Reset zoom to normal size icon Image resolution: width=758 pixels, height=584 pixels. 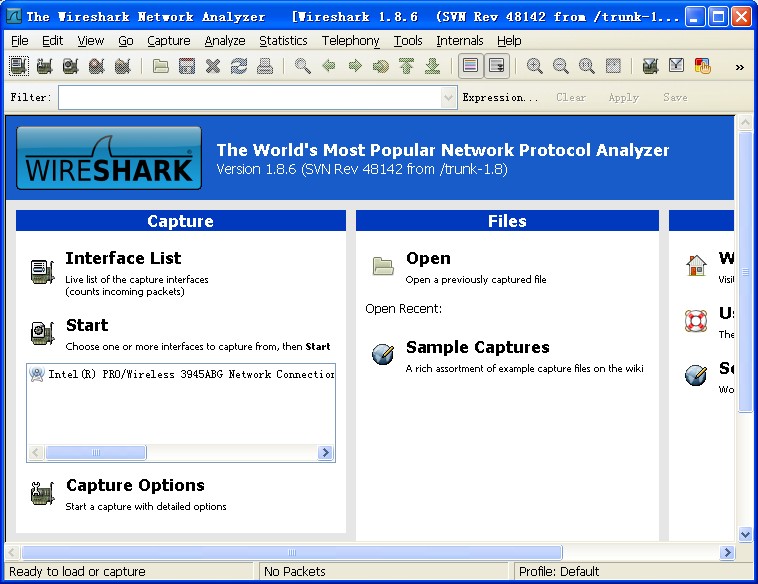pos(586,65)
